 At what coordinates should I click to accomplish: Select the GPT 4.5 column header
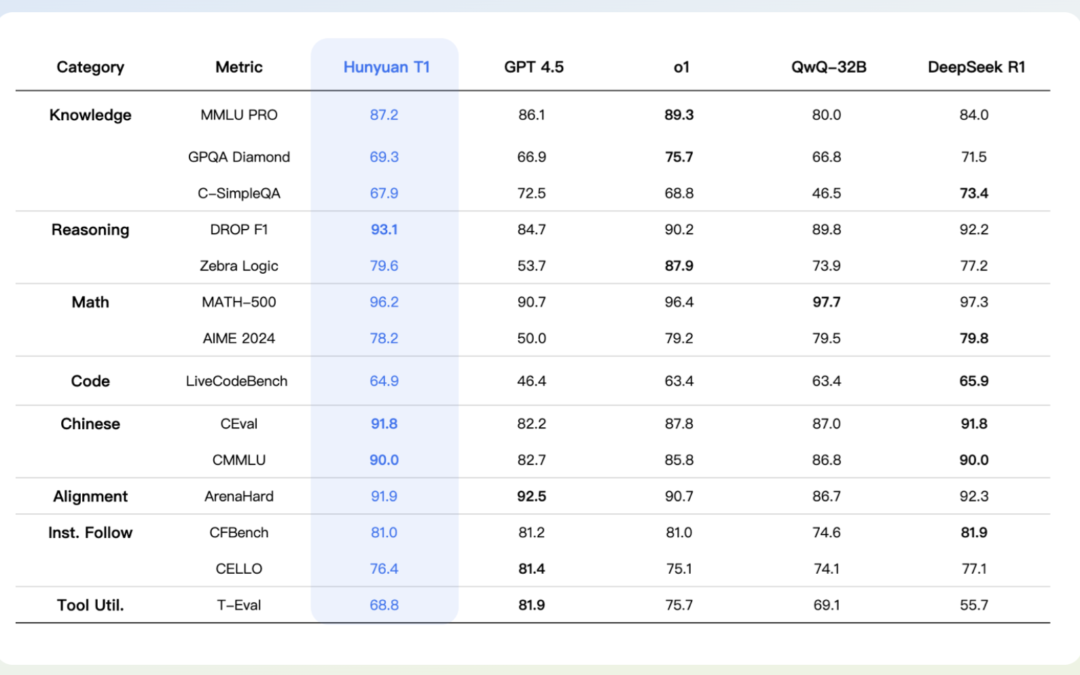tap(532, 67)
